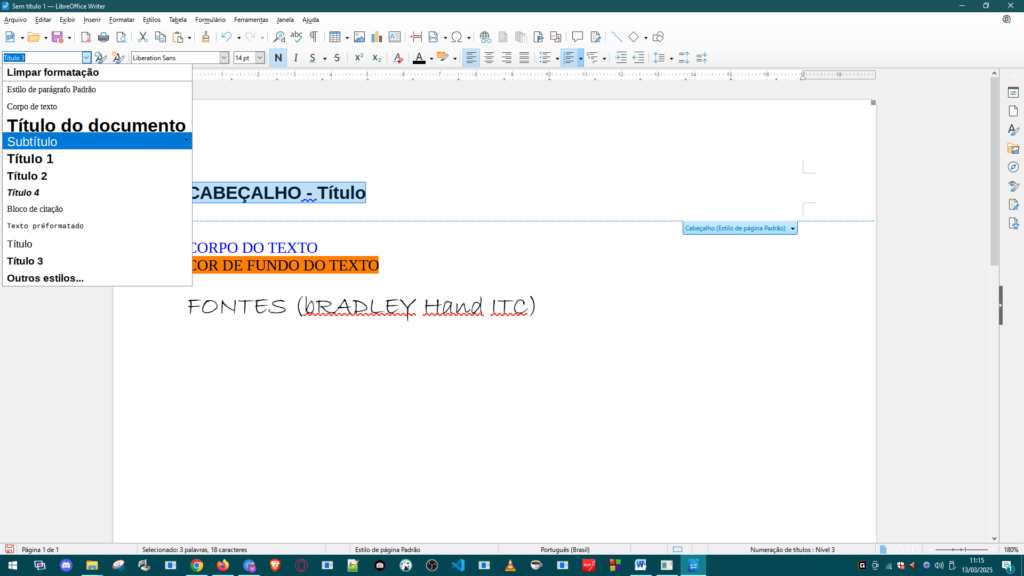Click the Cut scissors icon
The width and height of the screenshot is (1024, 576).
(143, 37)
